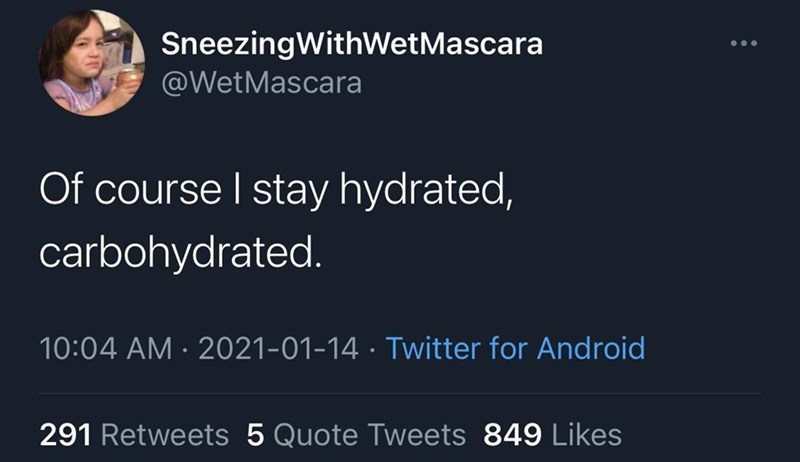Click the word "stay" in the tweet
800x462 pixels.
pyautogui.click(x=288, y=190)
